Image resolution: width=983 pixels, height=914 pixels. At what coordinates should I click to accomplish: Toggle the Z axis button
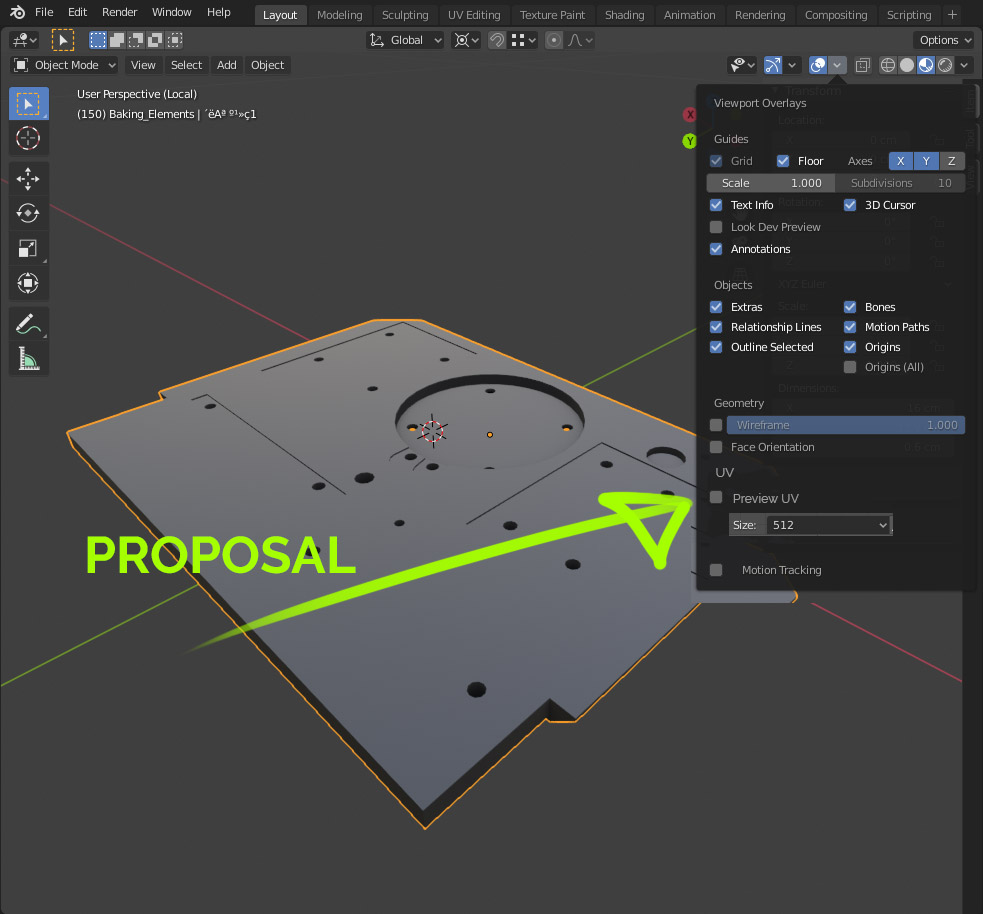952,161
